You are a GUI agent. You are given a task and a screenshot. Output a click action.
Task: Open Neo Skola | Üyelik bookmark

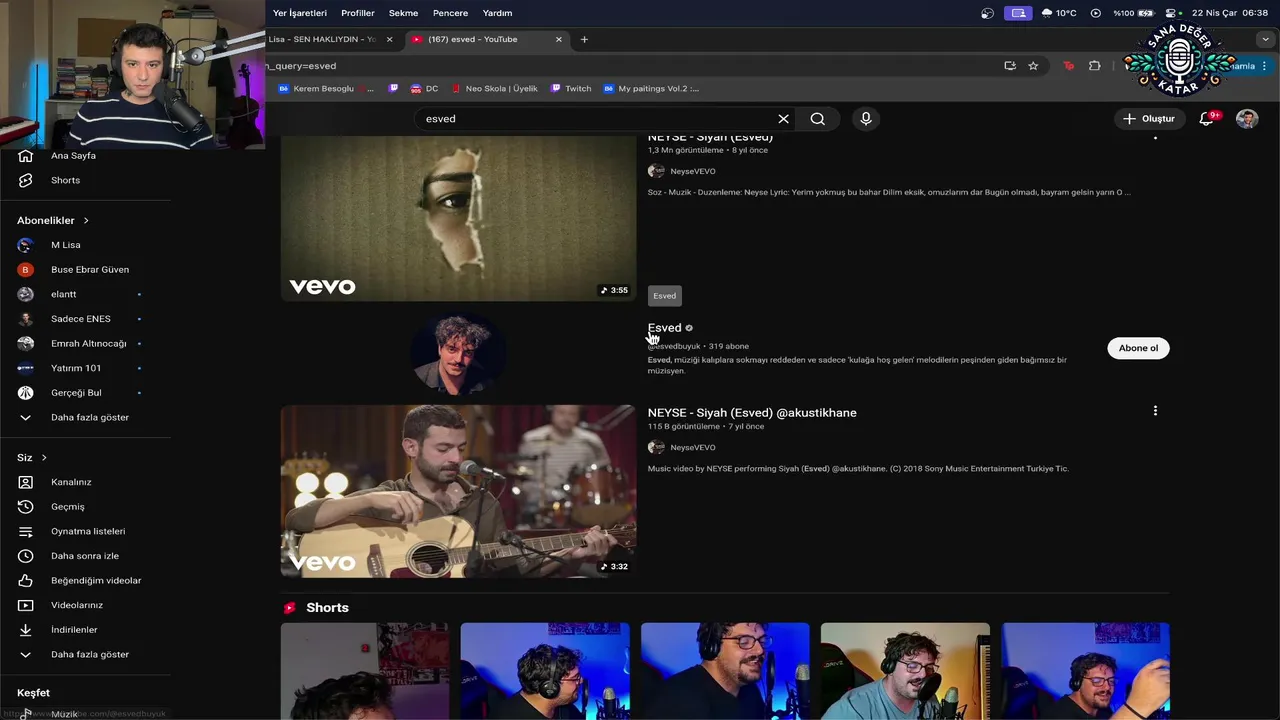pos(494,88)
